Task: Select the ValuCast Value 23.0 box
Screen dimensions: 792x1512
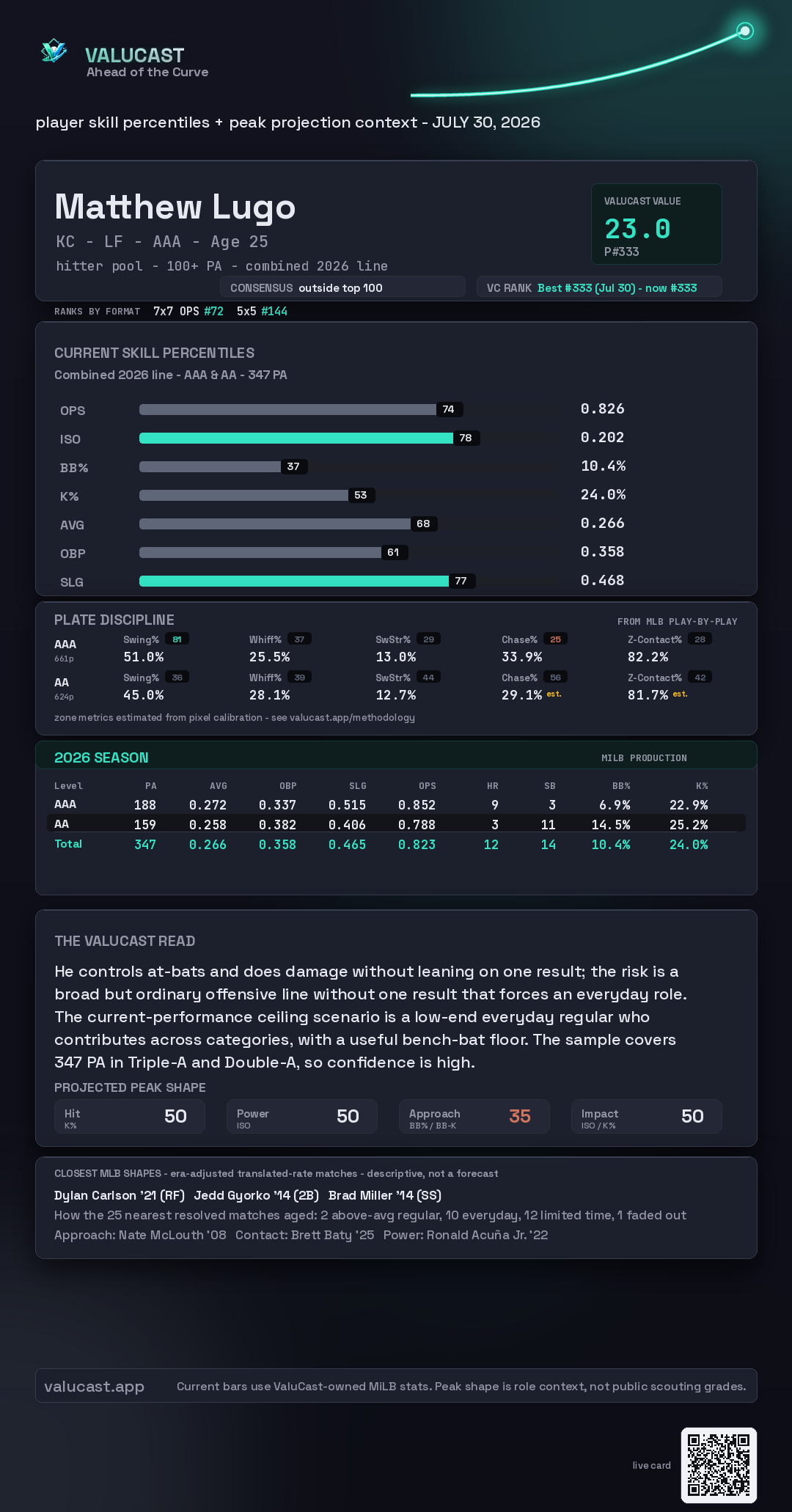Action: pyautogui.click(x=656, y=224)
